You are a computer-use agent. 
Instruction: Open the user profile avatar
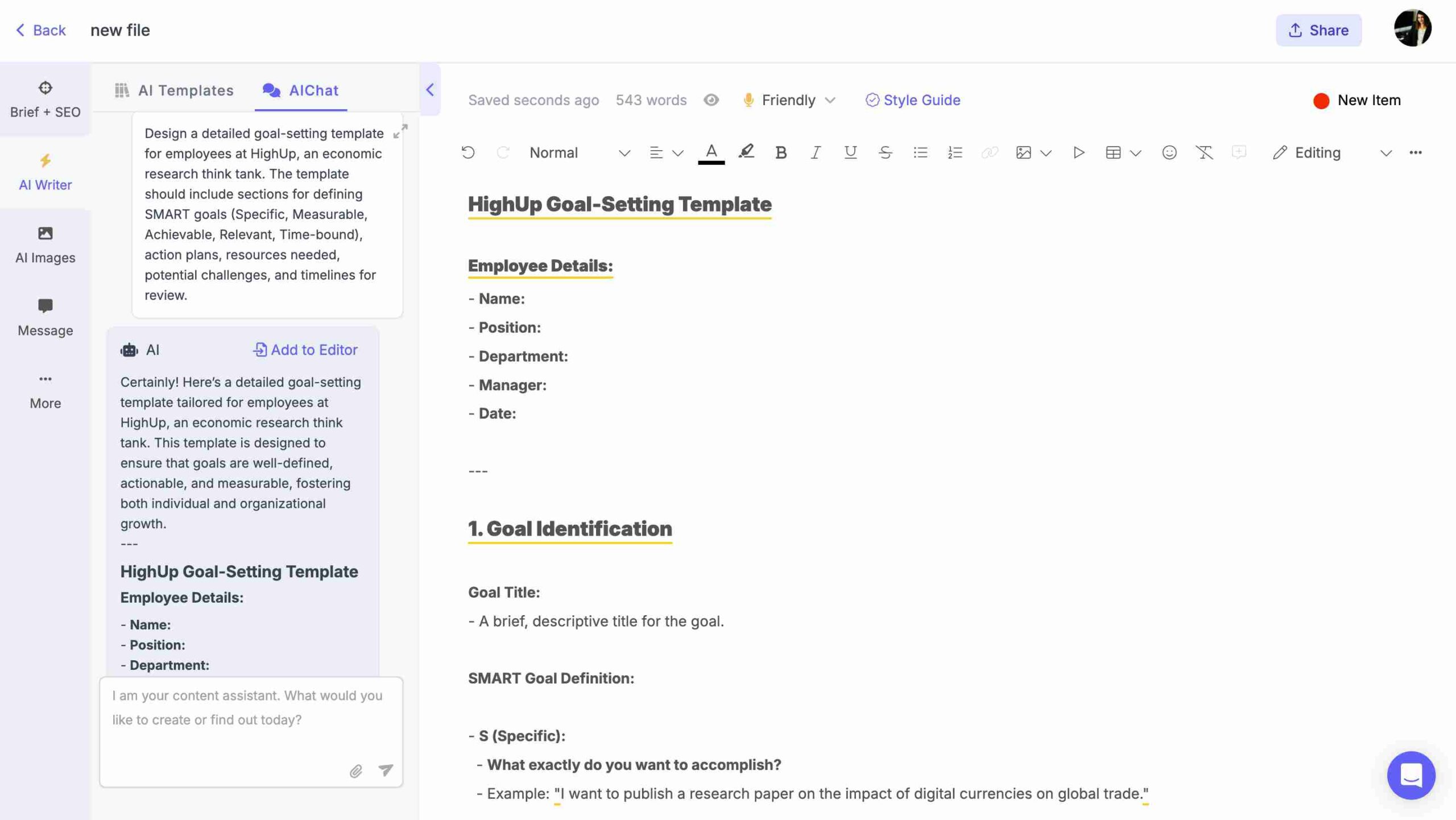point(1412,28)
